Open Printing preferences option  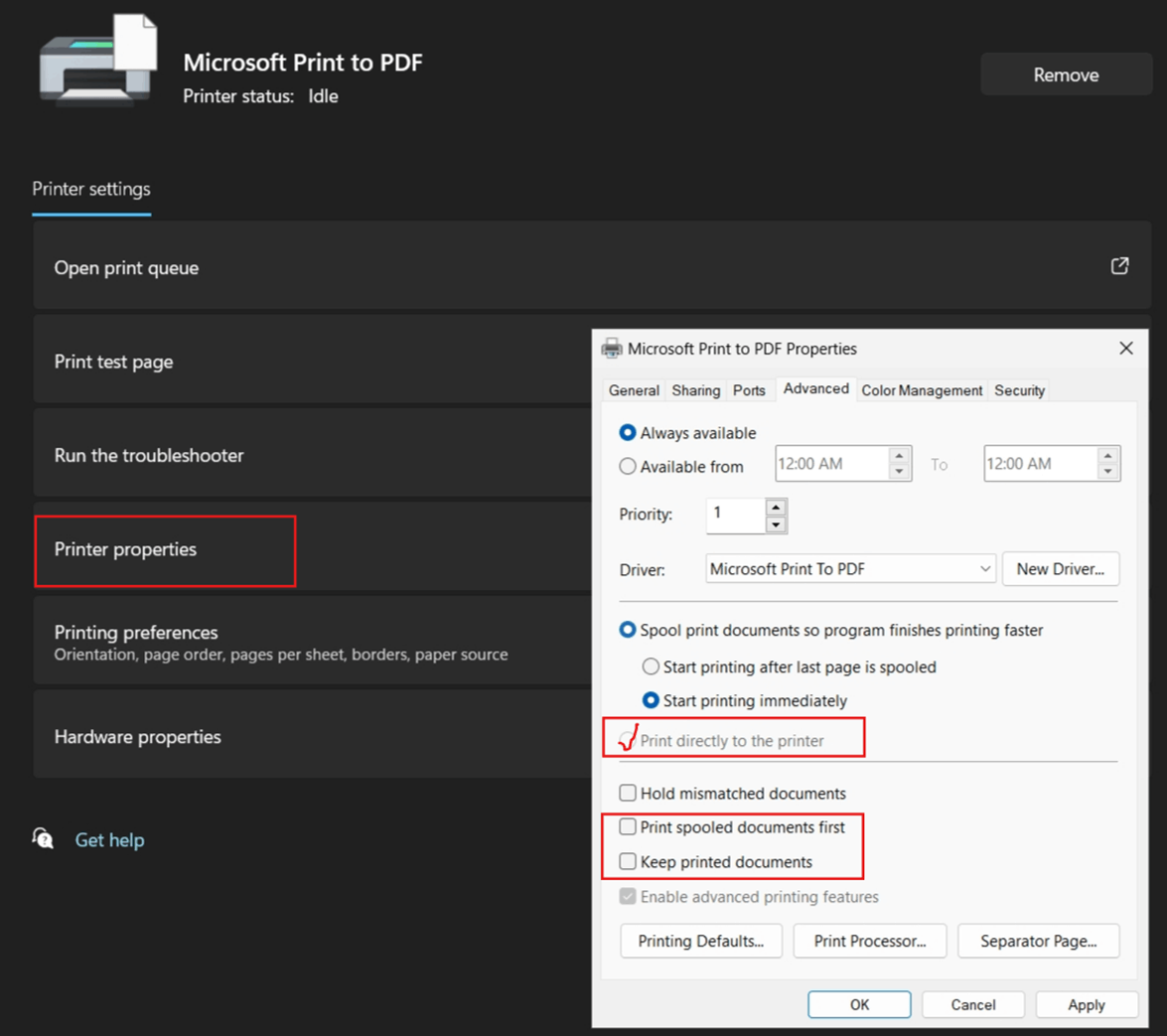coord(313,640)
